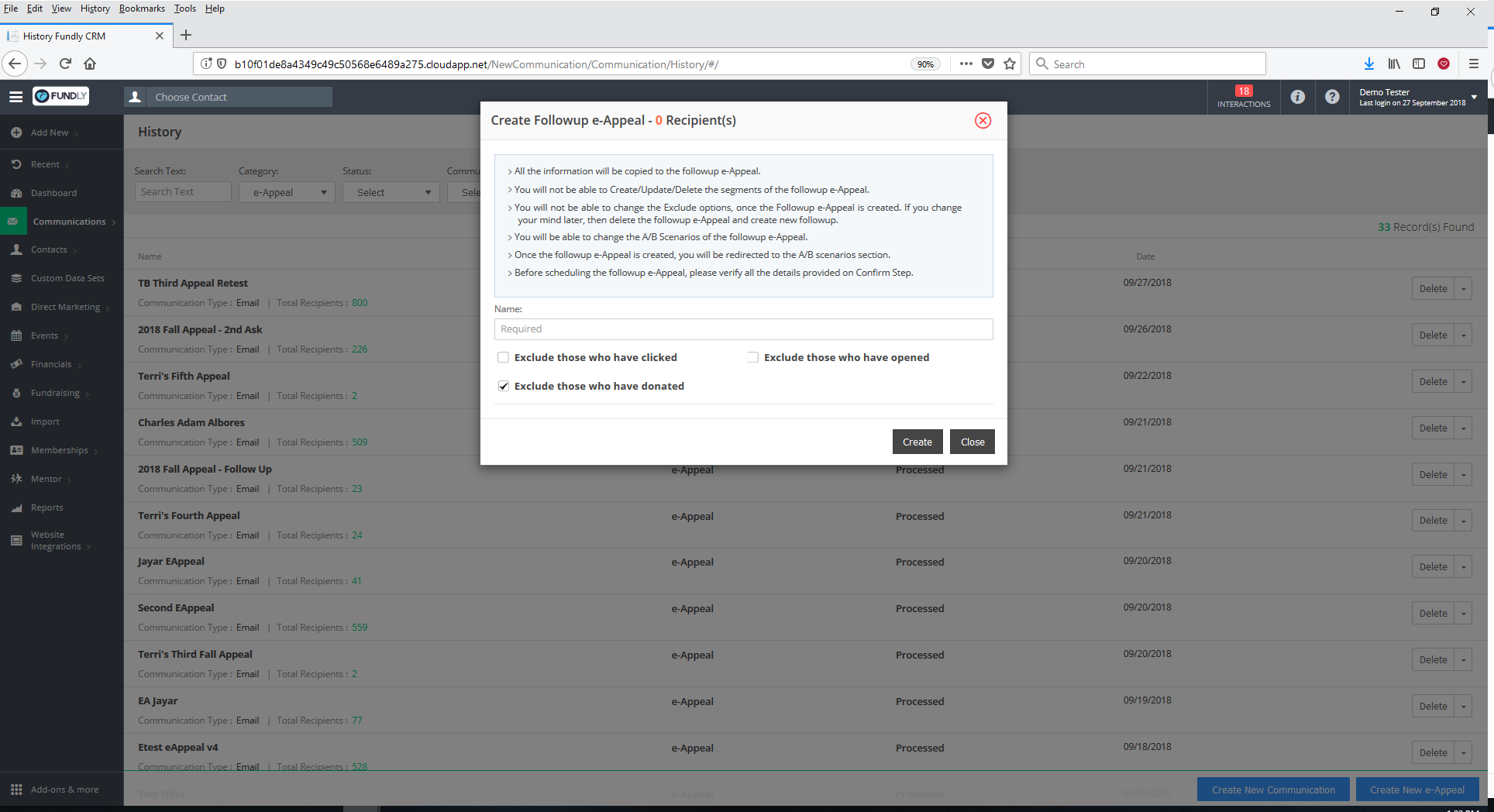Image resolution: width=1494 pixels, height=812 pixels.
Task: Check Exclude those who have clicked
Action: coord(504,357)
